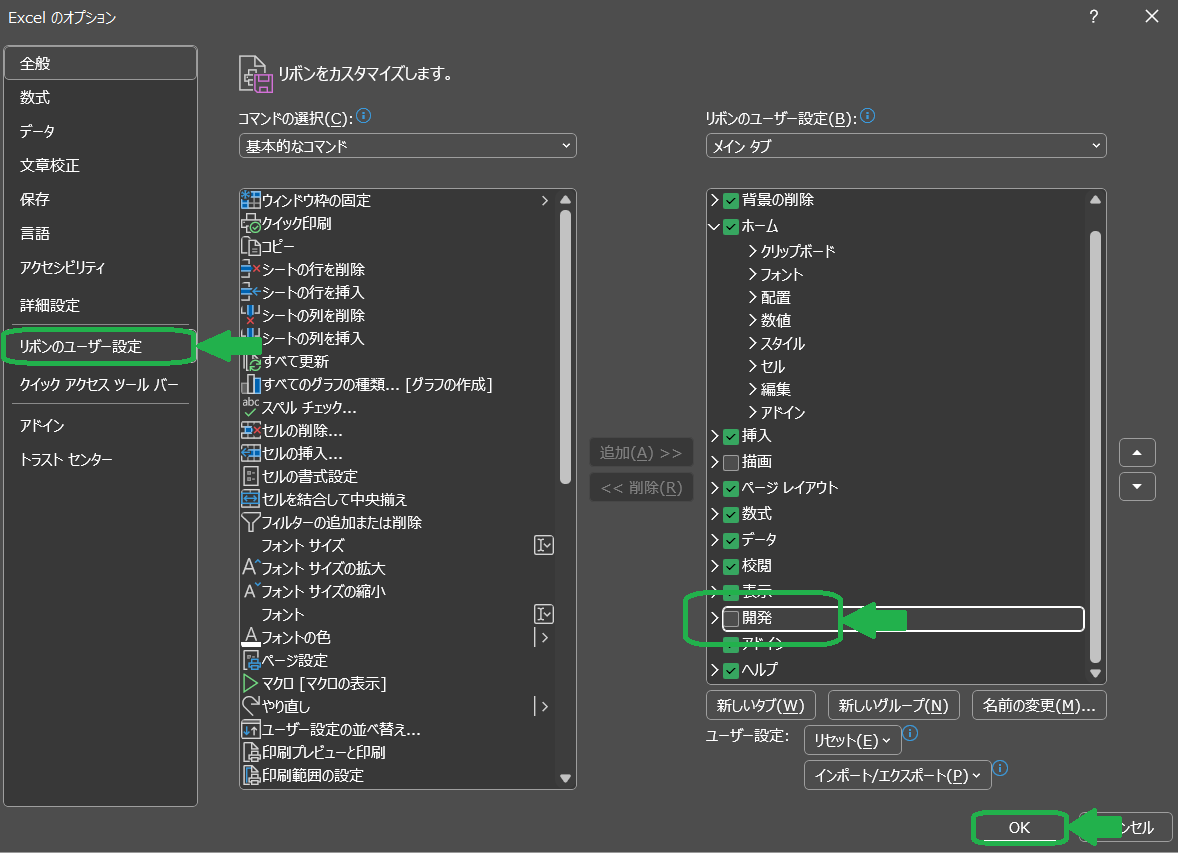
Task: Uncheck the ホーム tab checkbox
Action: pyautogui.click(x=731, y=227)
